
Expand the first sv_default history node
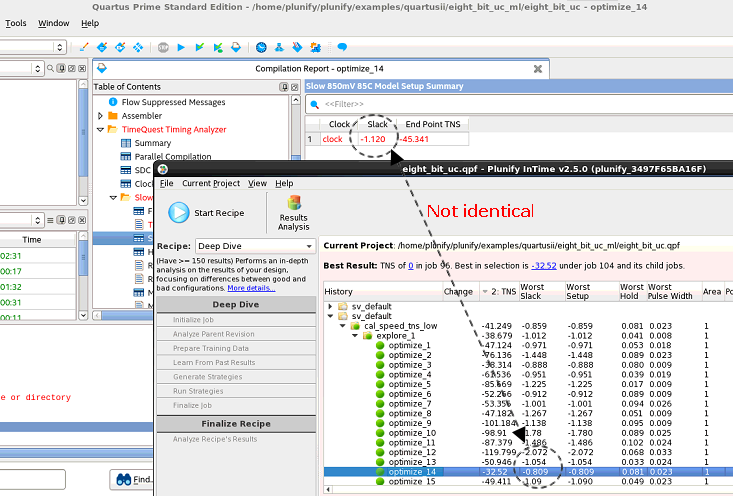[x=330, y=306]
